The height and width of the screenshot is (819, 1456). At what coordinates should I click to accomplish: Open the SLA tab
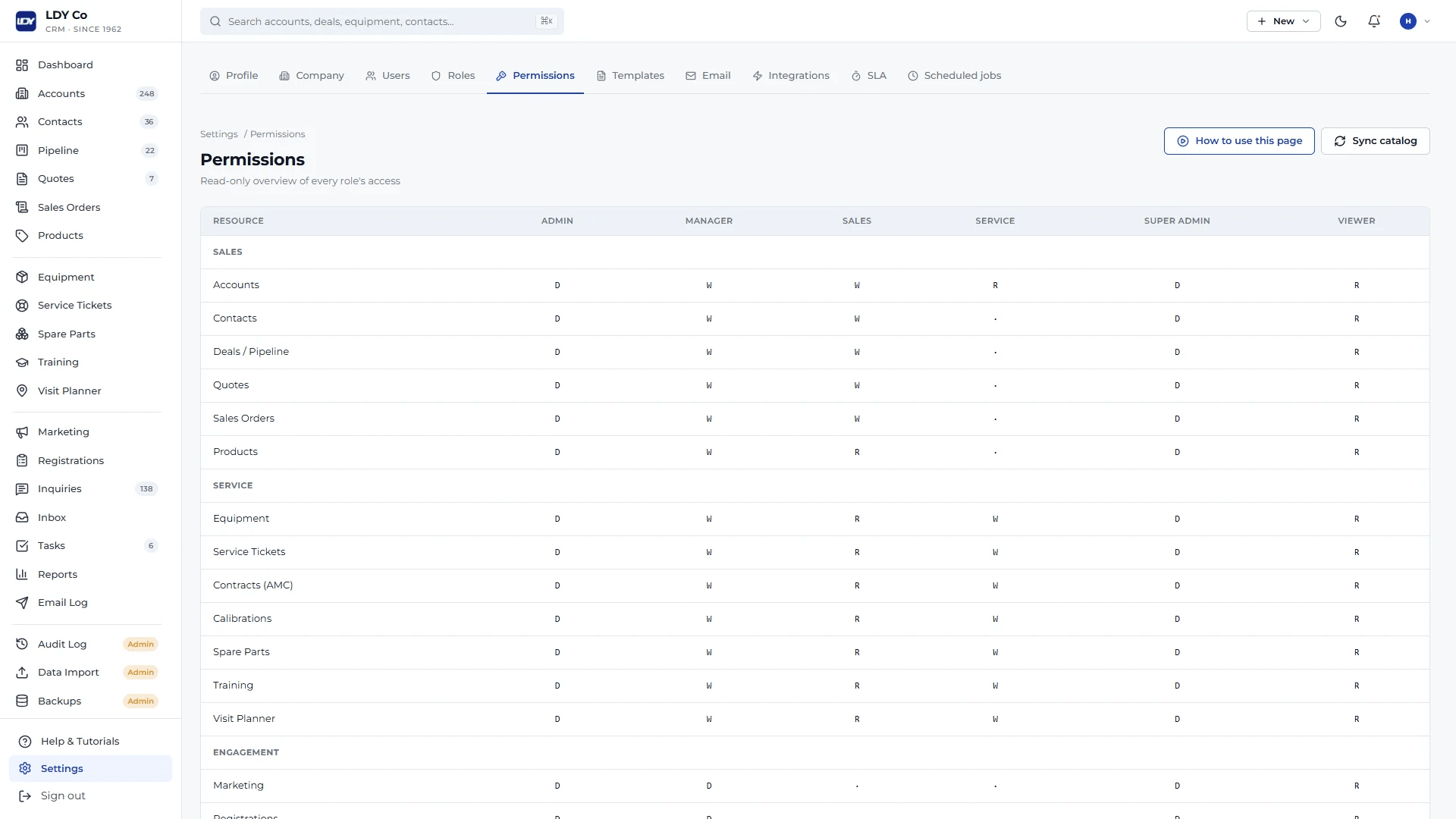coord(869,76)
